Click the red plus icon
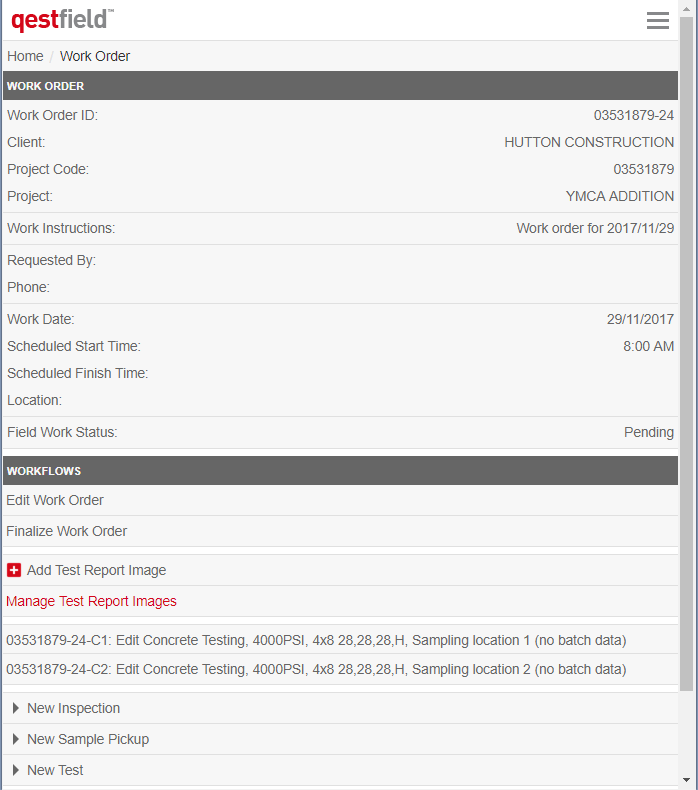This screenshot has width=698, height=790. [x=14, y=570]
